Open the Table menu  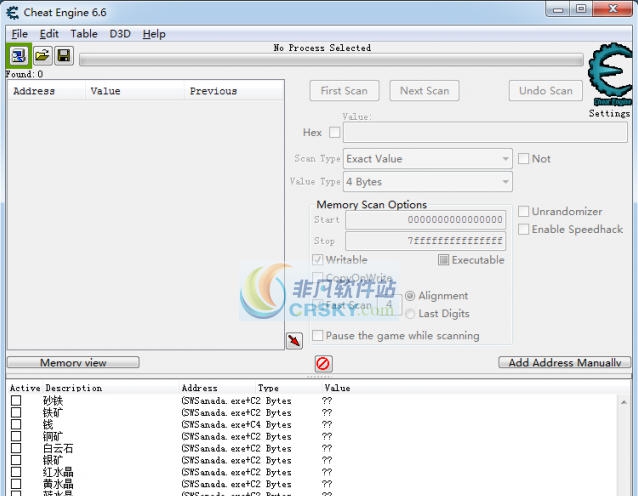(x=84, y=34)
